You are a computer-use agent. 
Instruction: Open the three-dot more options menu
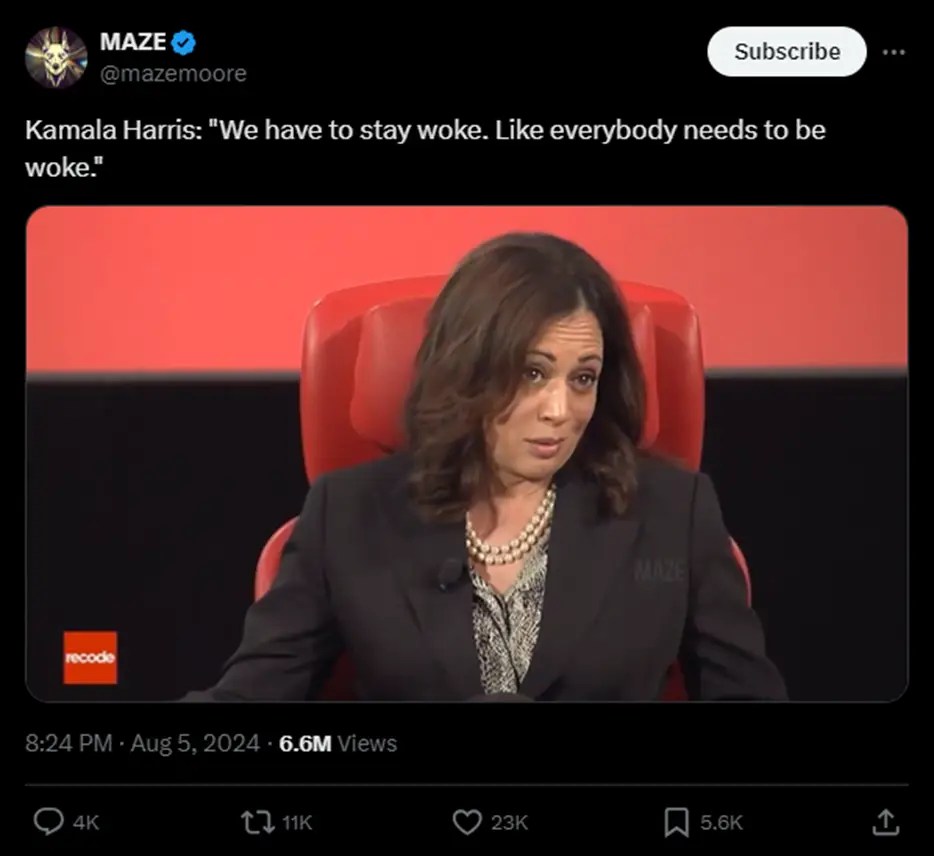894,52
